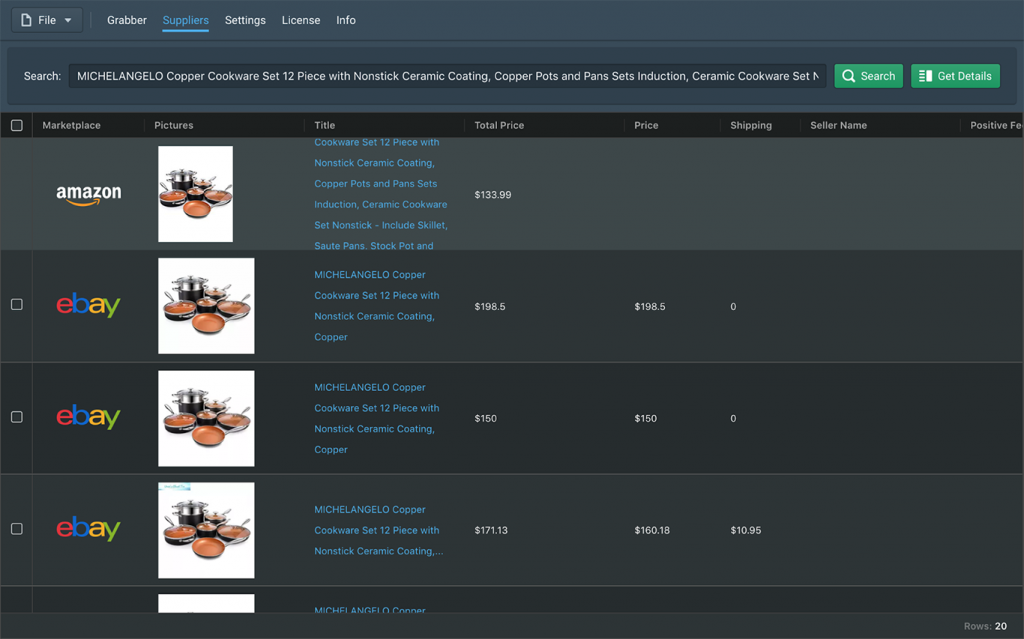Sort by the Seller Name column header
This screenshot has height=639, width=1024.
coord(838,125)
